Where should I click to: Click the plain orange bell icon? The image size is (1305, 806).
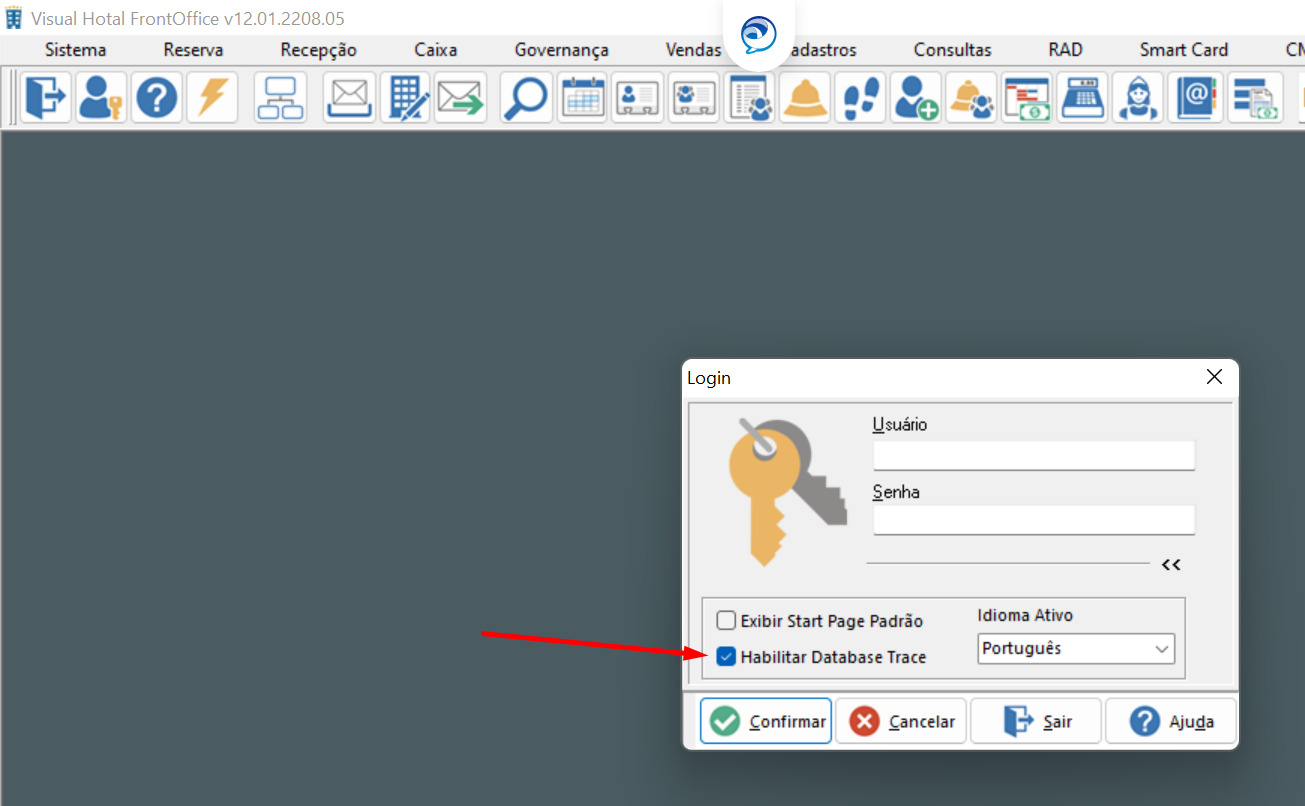[x=805, y=97]
